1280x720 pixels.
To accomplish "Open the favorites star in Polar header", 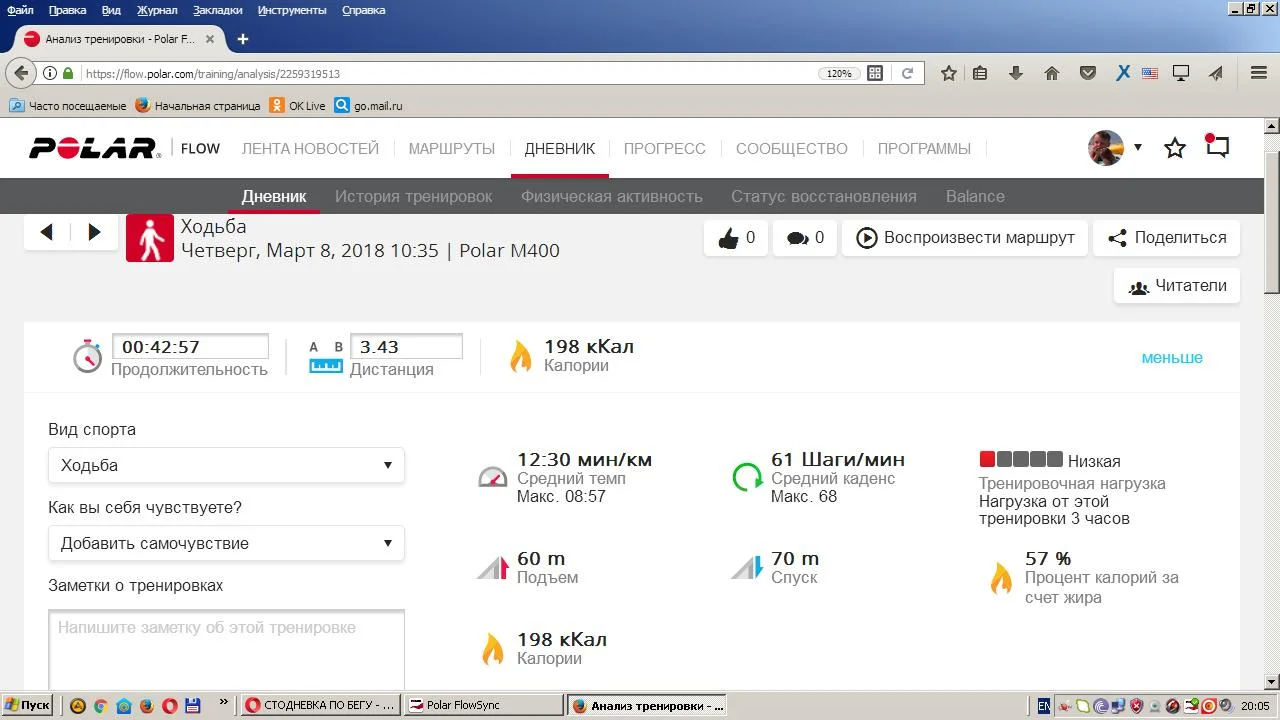I will click(1175, 148).
